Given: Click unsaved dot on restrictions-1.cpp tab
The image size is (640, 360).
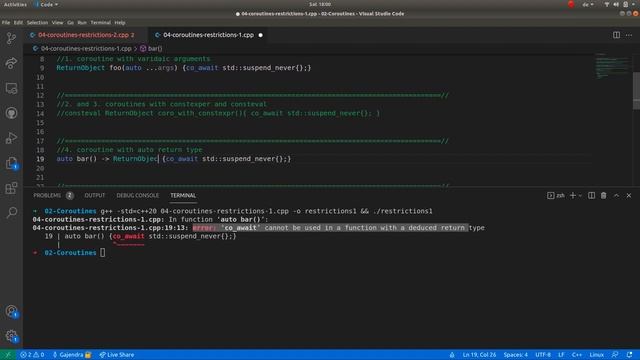Looking at the screenshot, I should (260, 35).
